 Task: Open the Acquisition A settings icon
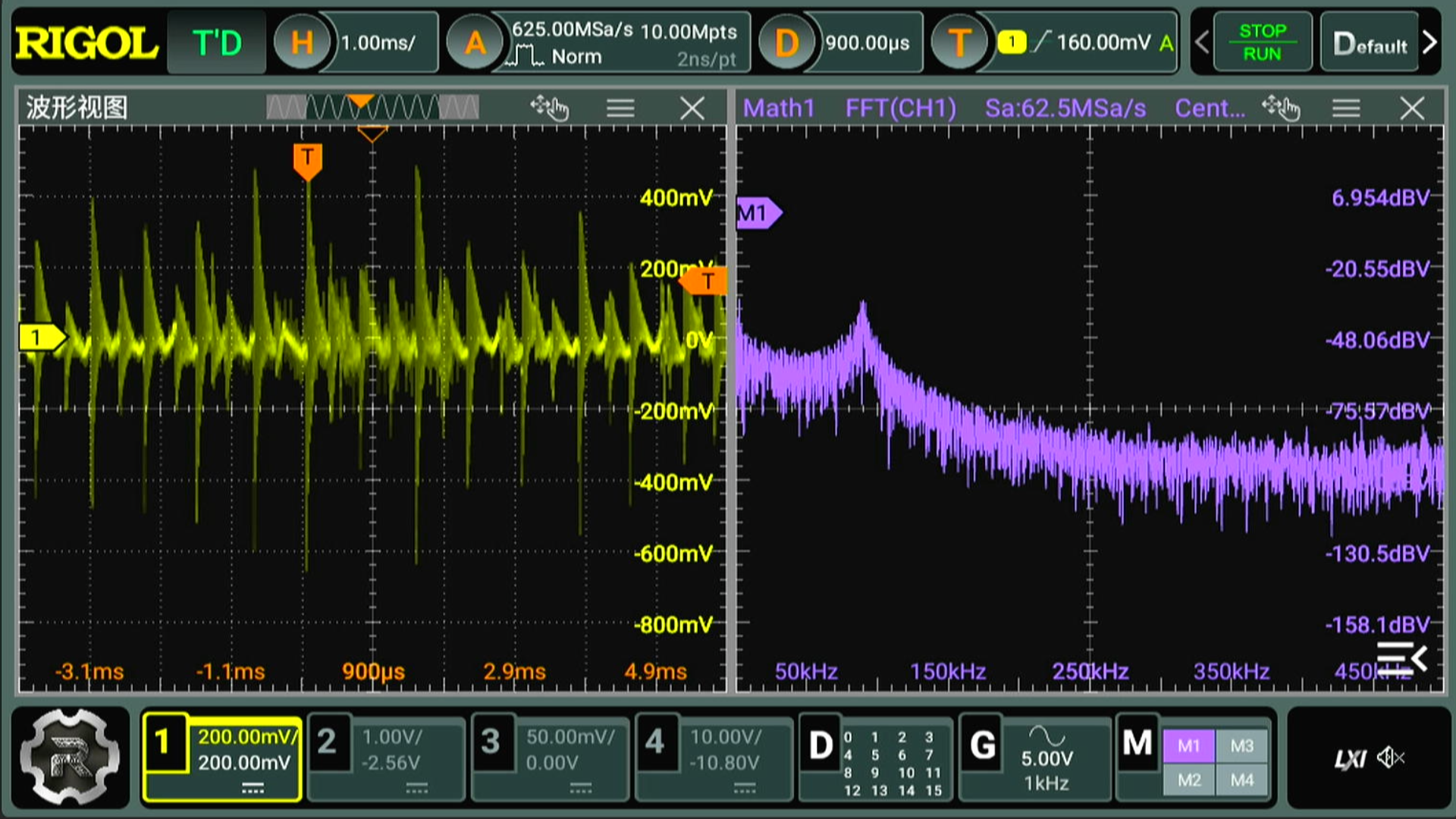[x=475, y=42]
